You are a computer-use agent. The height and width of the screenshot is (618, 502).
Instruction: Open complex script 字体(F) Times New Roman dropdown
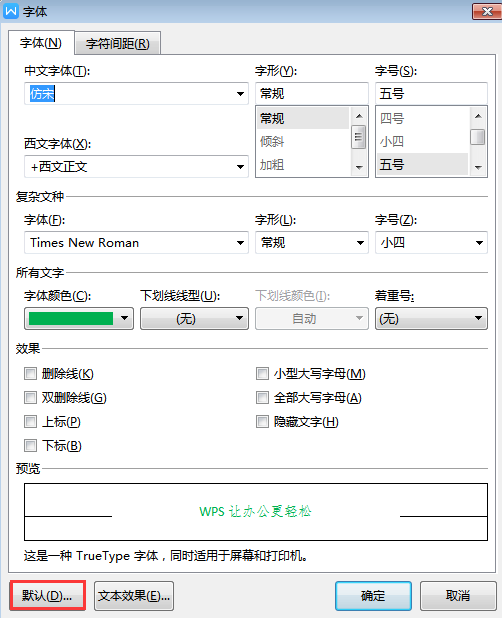(136, 243)
